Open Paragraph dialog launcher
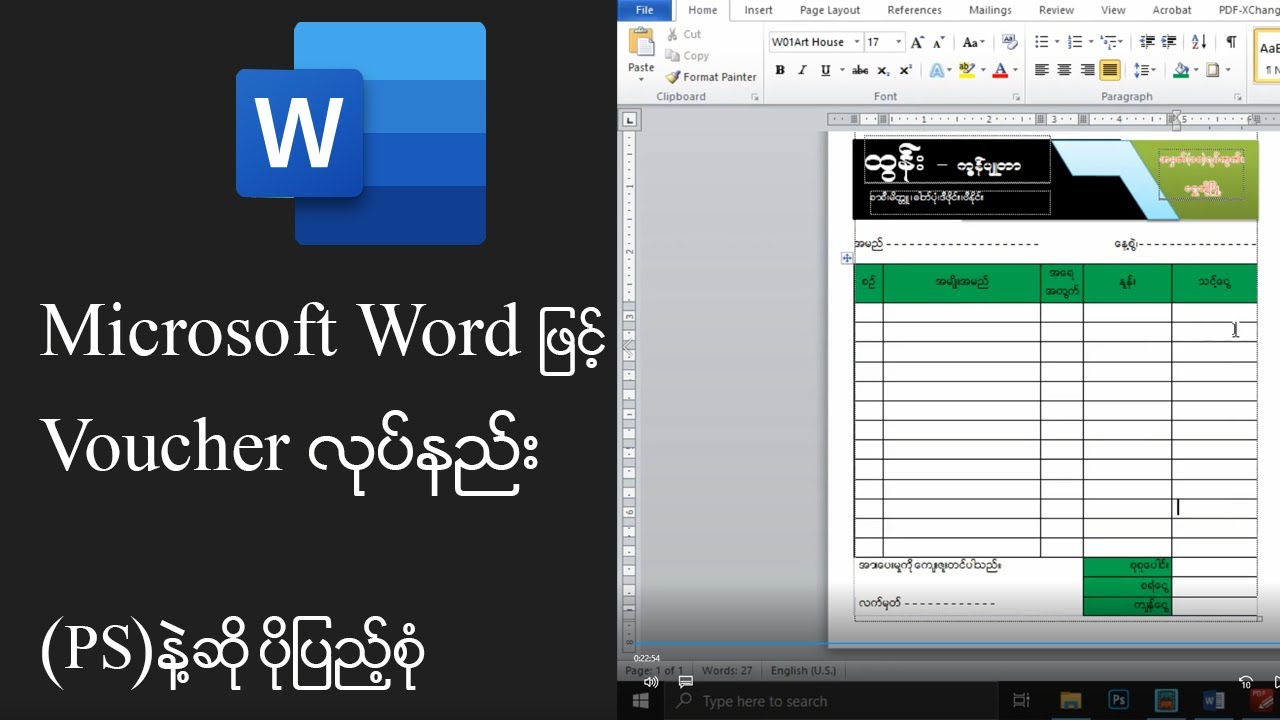Viewport: 1280px width, 720px height. pos(1237,97)
